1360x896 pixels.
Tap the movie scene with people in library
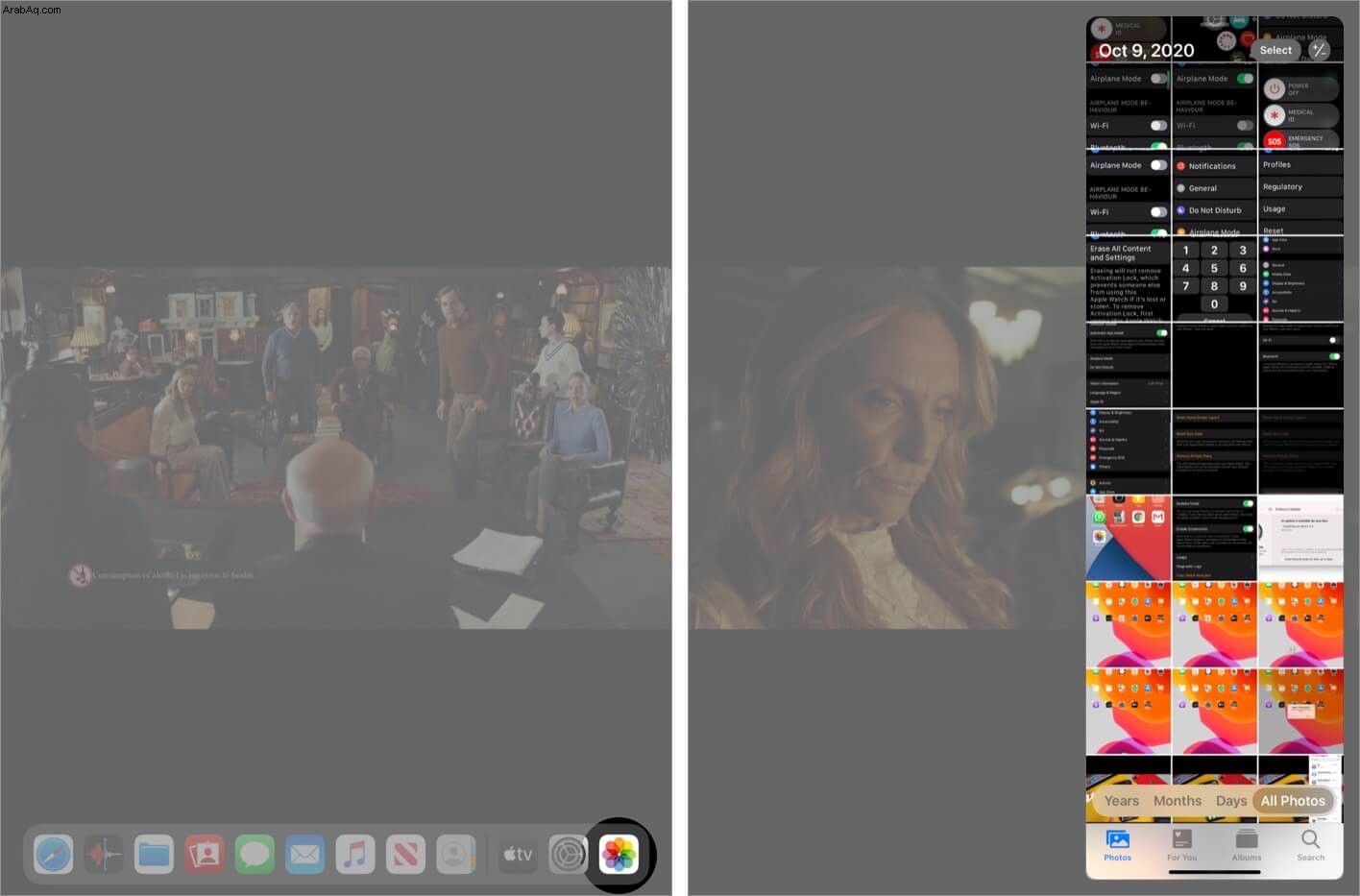coord(336,448)
